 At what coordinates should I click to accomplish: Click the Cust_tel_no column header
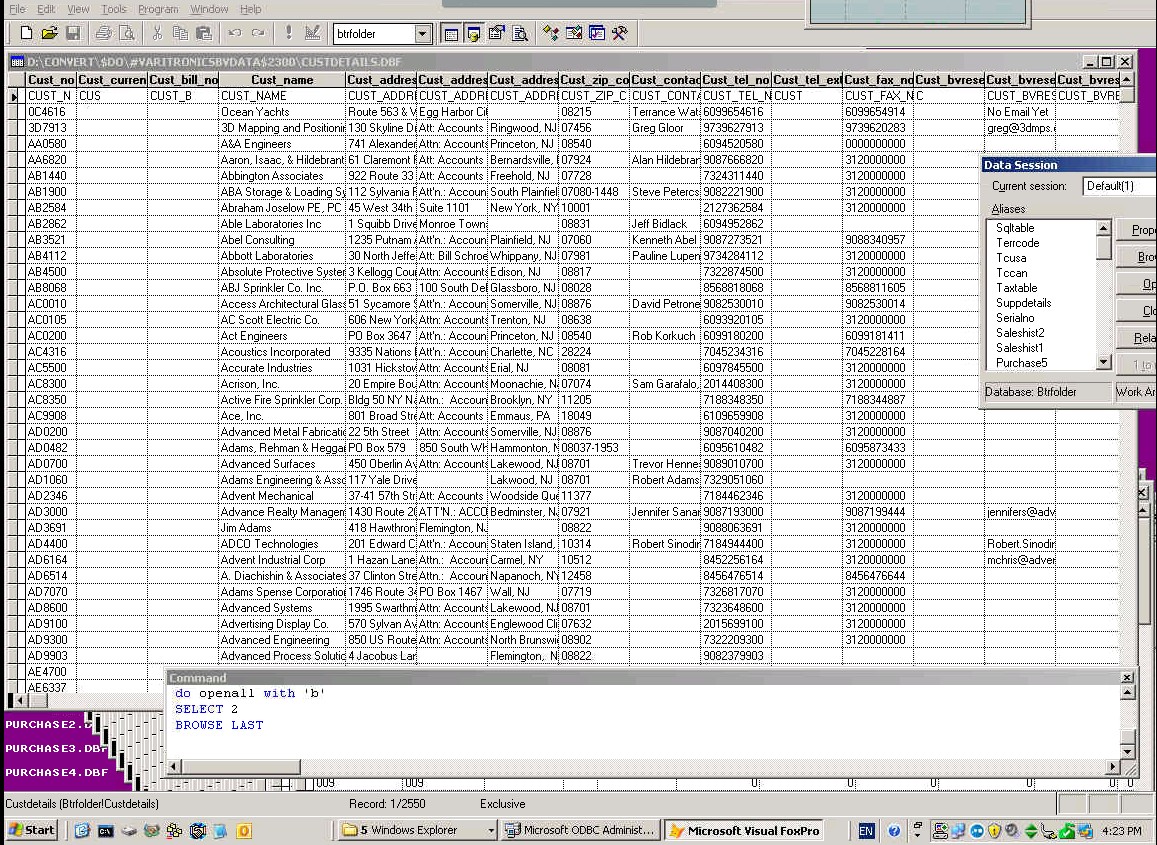(x=736, y=80)
